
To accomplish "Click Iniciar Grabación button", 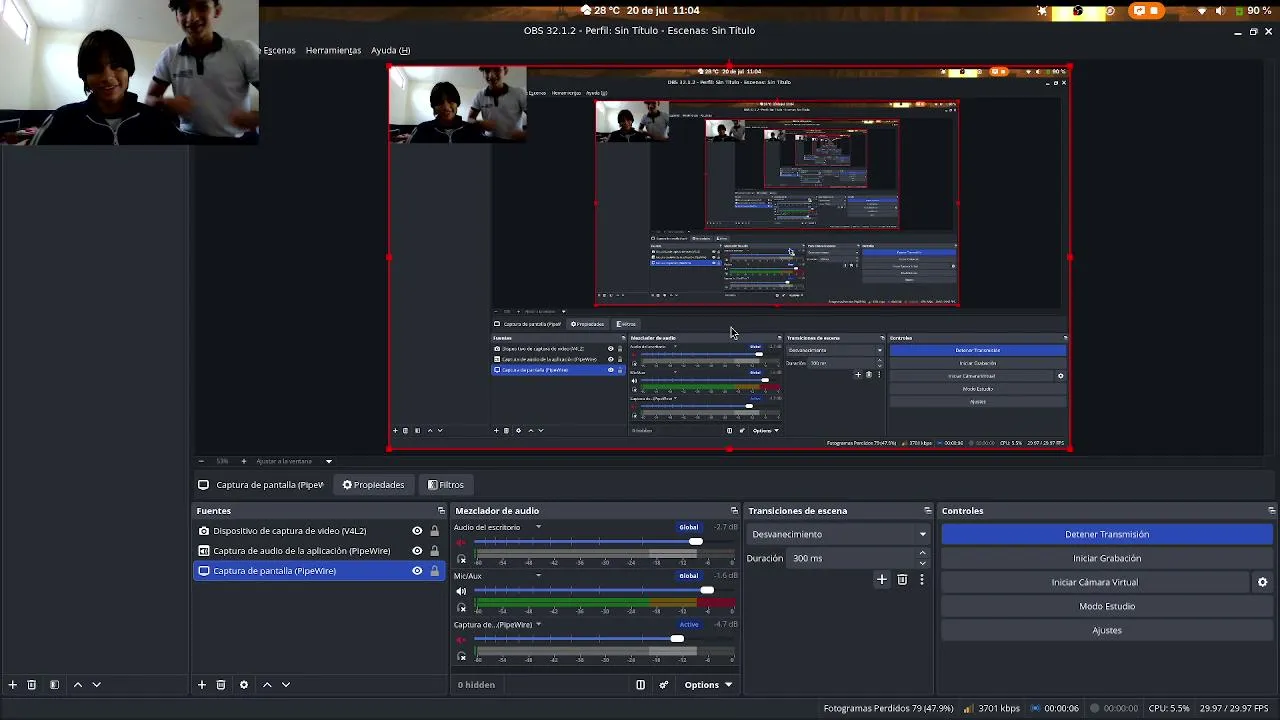I will pos(1107,558).
